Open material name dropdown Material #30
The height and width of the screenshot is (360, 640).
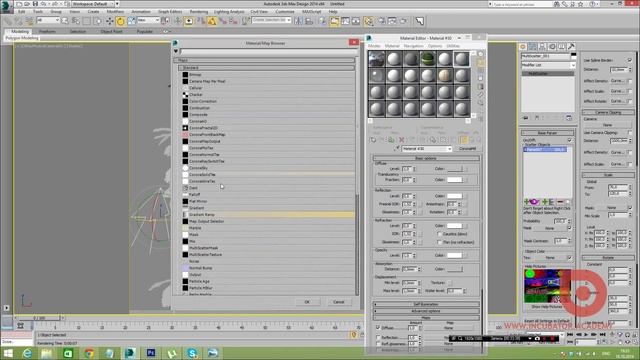427,149
